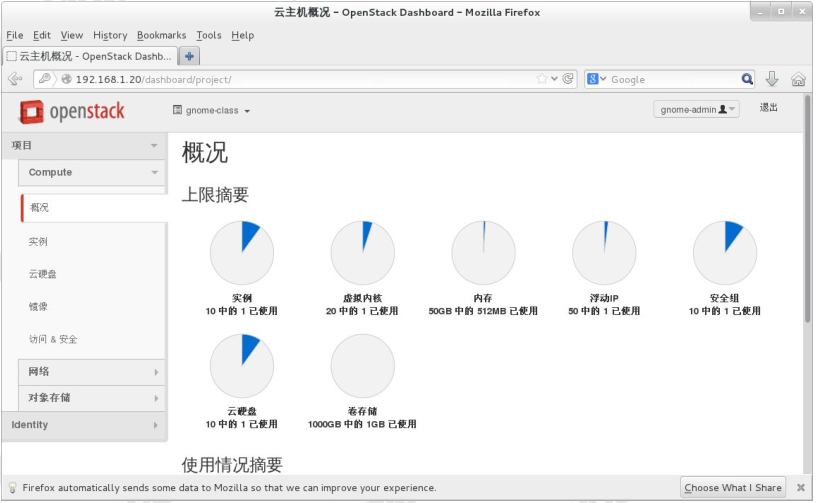Open the Bookmarks menu
The width and height of the screenshot is (816, 503).
(161, 35)
